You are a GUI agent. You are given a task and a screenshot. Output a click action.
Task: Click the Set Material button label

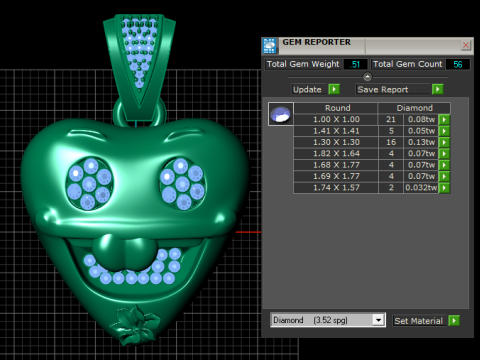click(419, 321)
